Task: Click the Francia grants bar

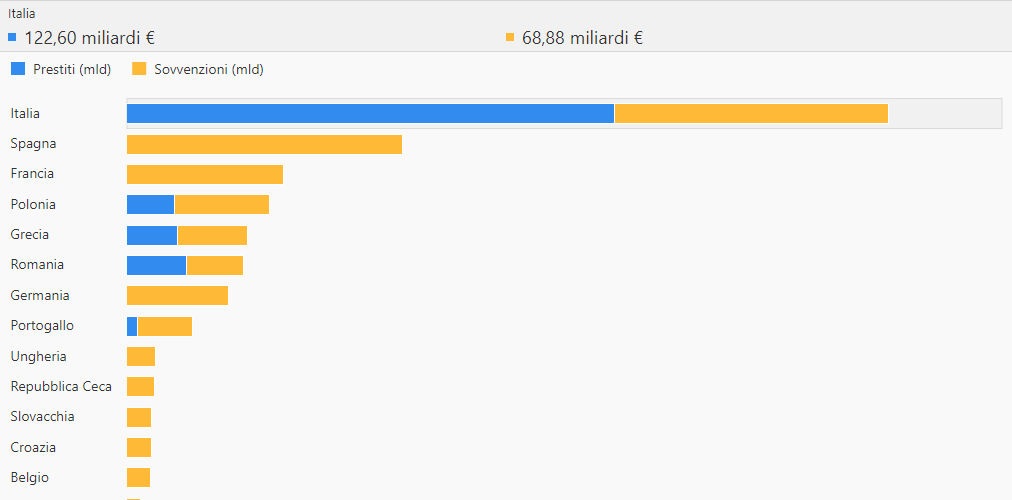Action: coord(205,175)
